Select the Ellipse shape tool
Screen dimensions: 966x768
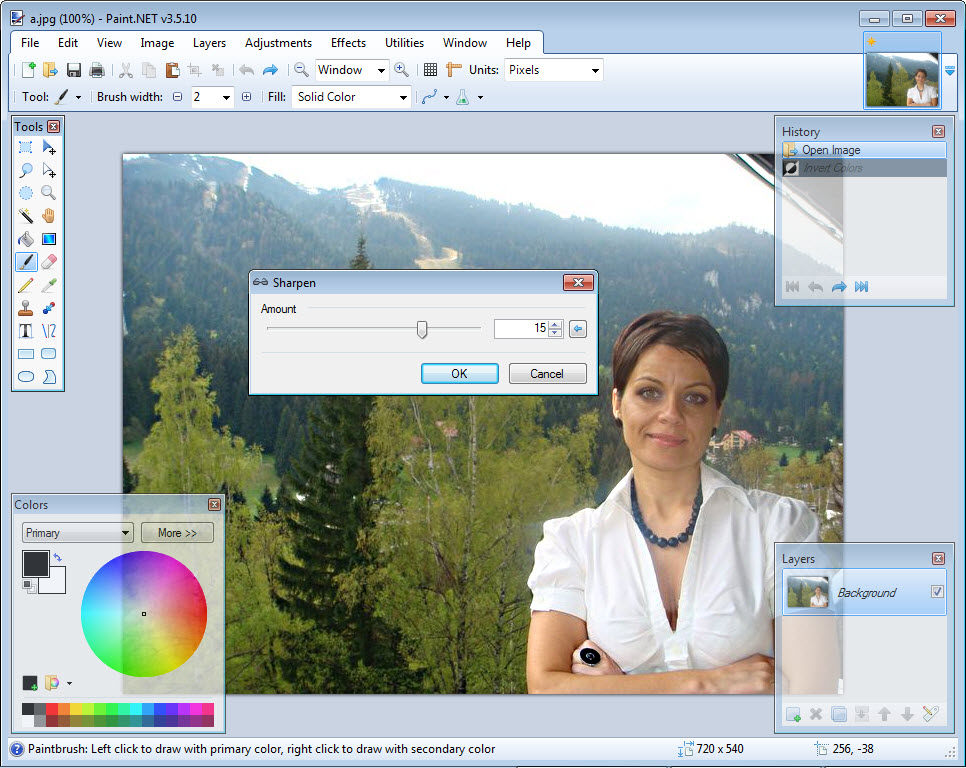tap(25, 376)
